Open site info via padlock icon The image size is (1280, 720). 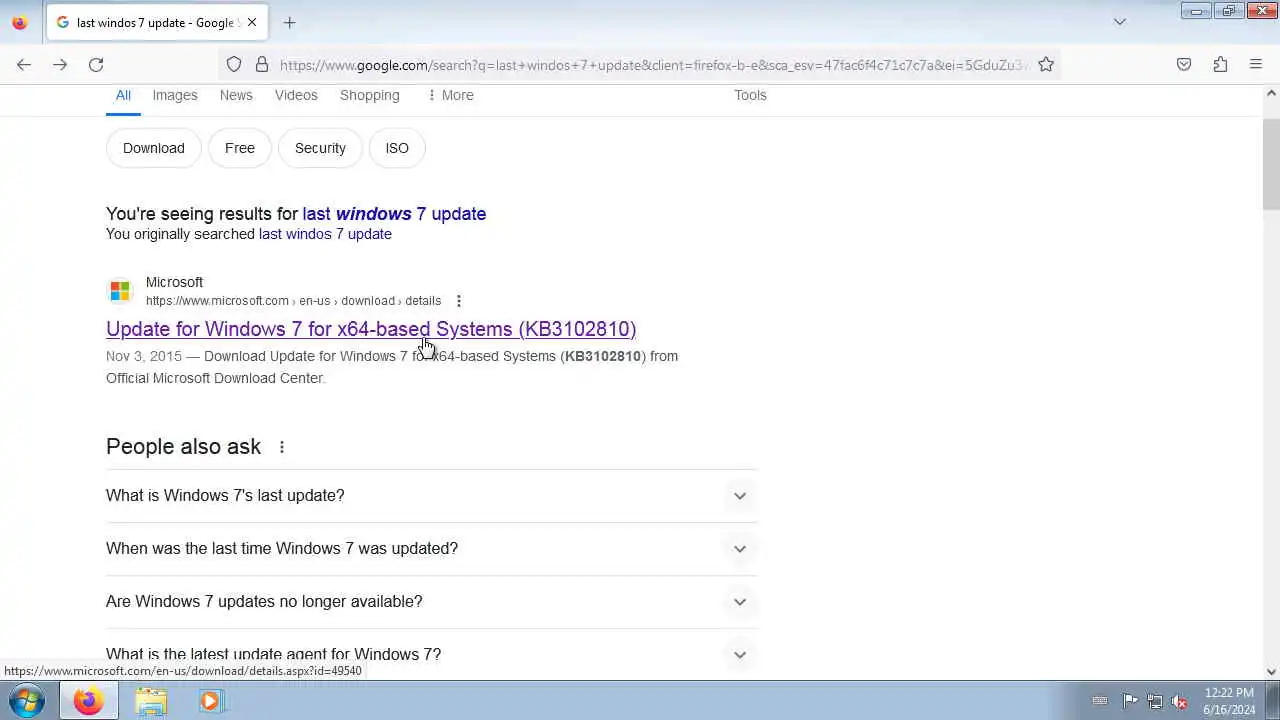point(262,64)
